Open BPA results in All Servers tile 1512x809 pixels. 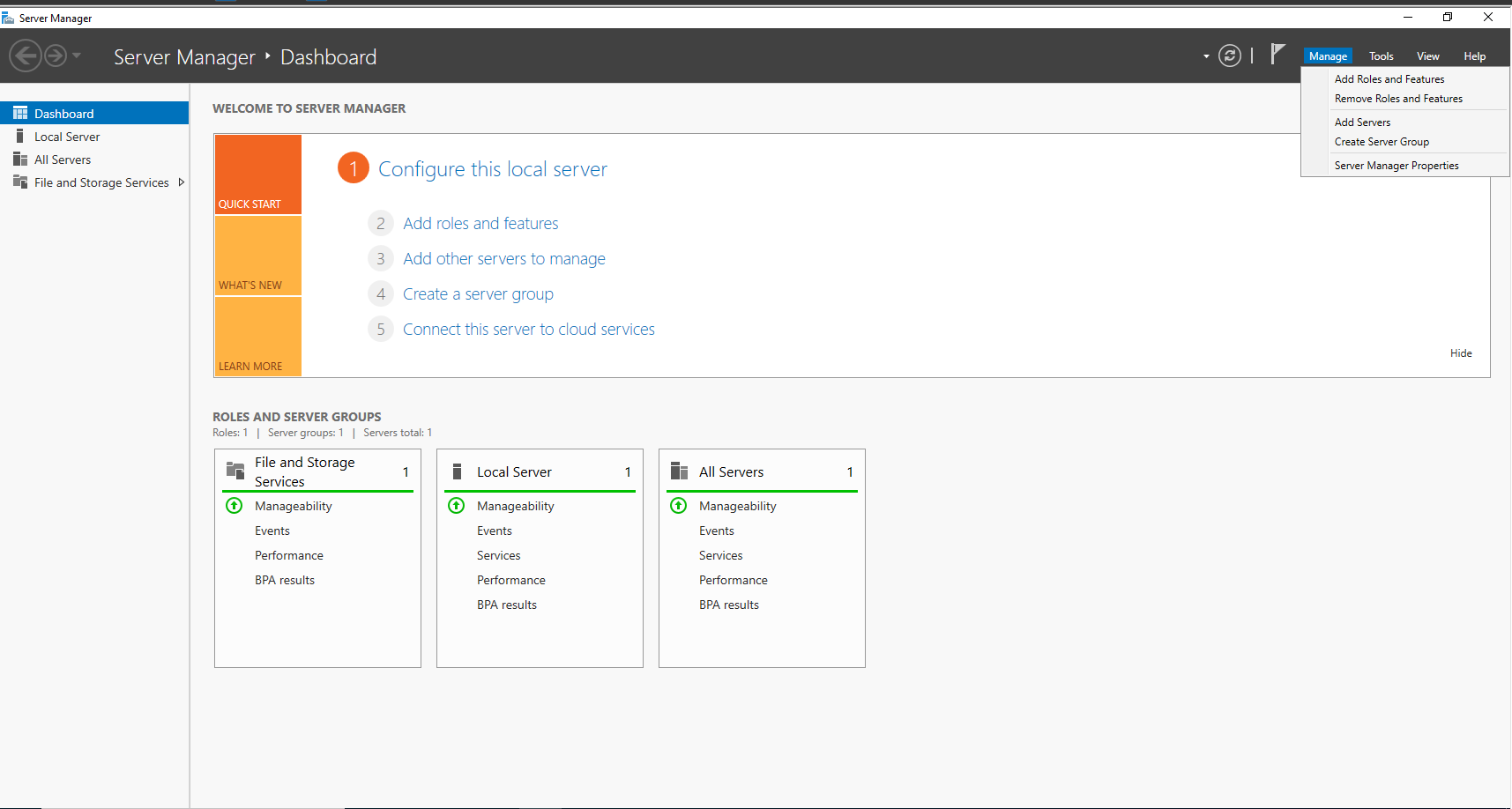pos(729,605)
